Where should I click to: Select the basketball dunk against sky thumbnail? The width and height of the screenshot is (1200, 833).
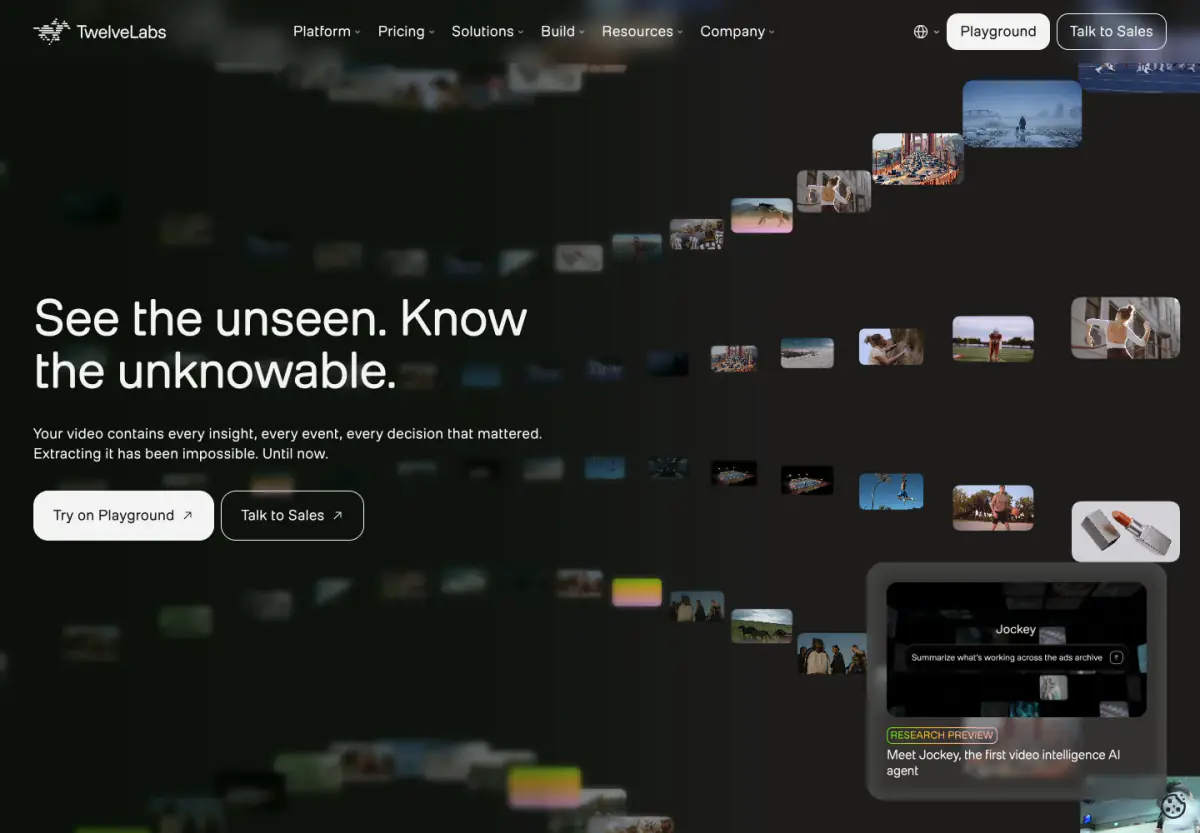point(891,491)
